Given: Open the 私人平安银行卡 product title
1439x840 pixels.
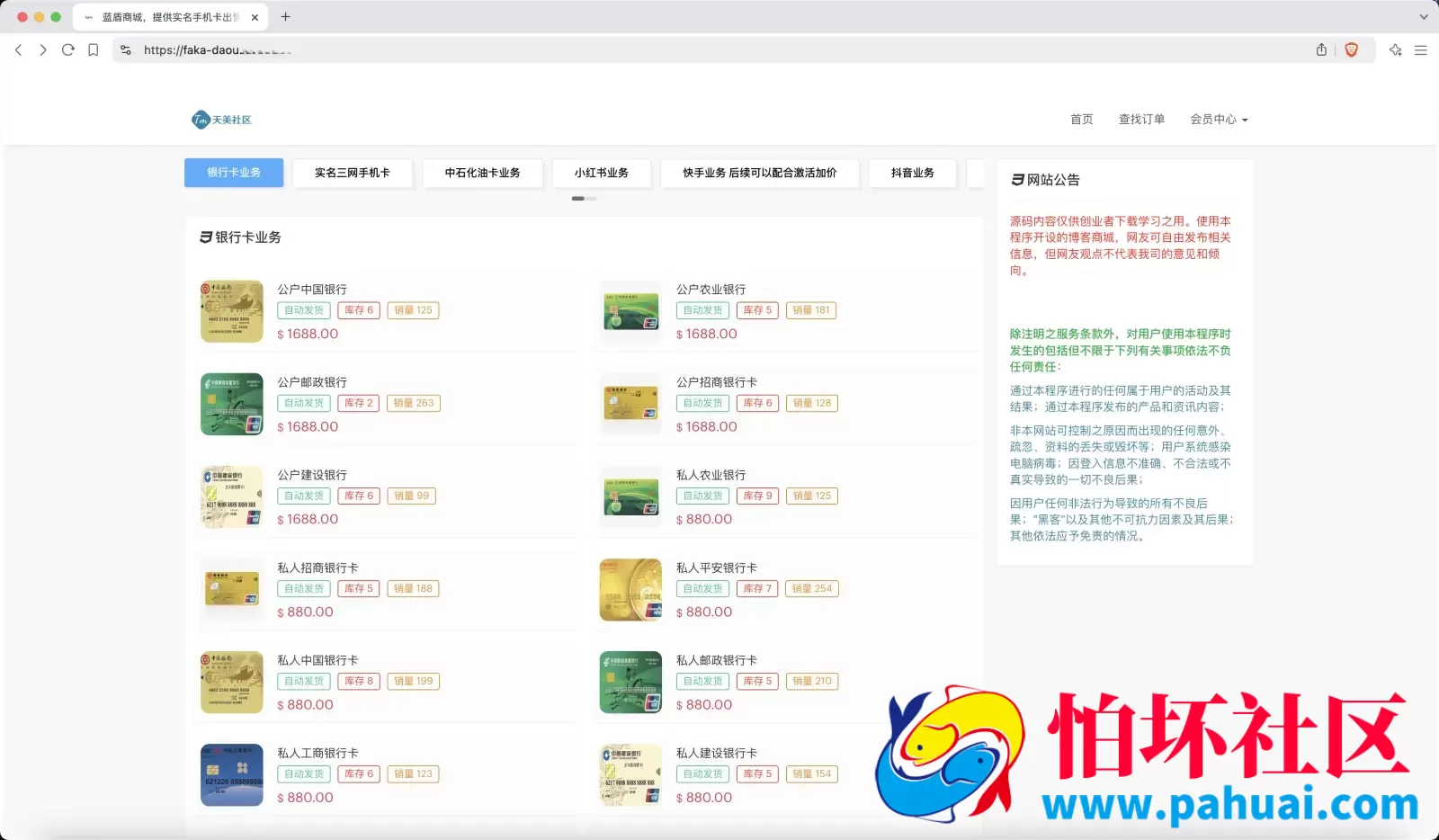Looking at the screenshot, I should coord(717,567).
